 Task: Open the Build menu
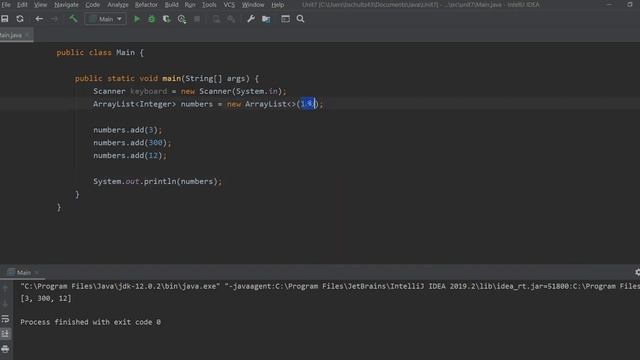[171, 4]
